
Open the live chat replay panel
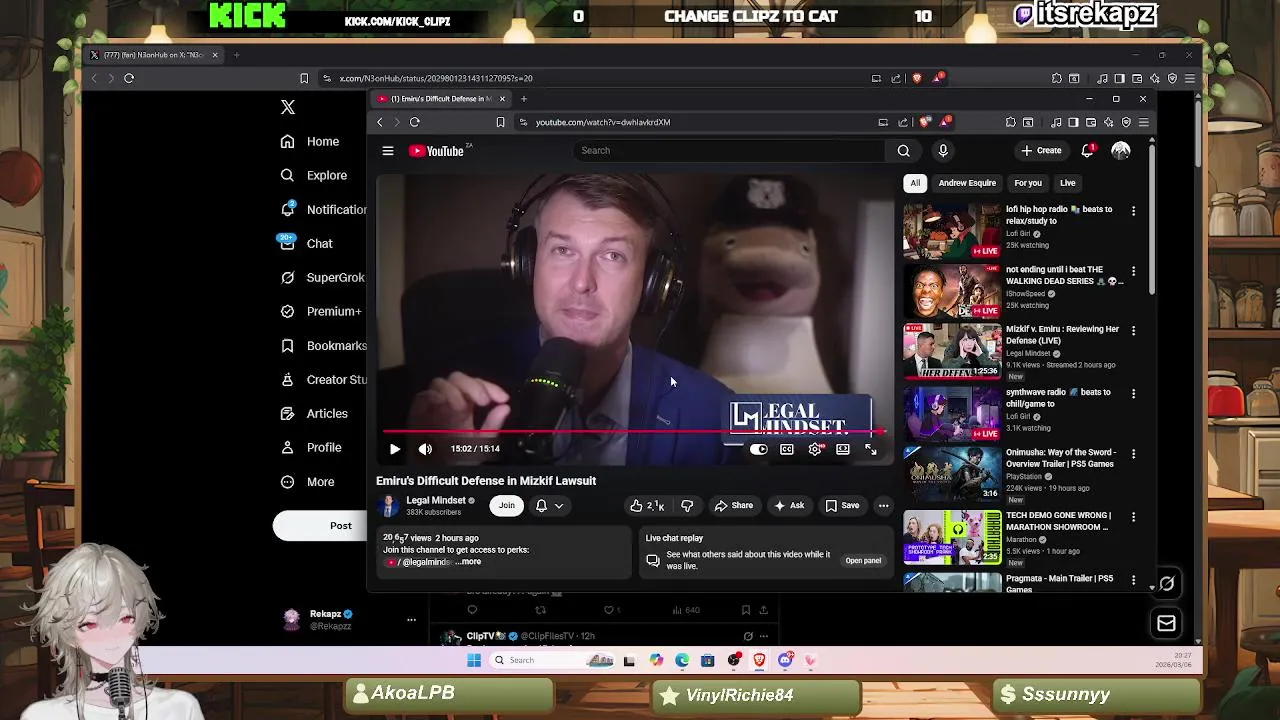863,561
